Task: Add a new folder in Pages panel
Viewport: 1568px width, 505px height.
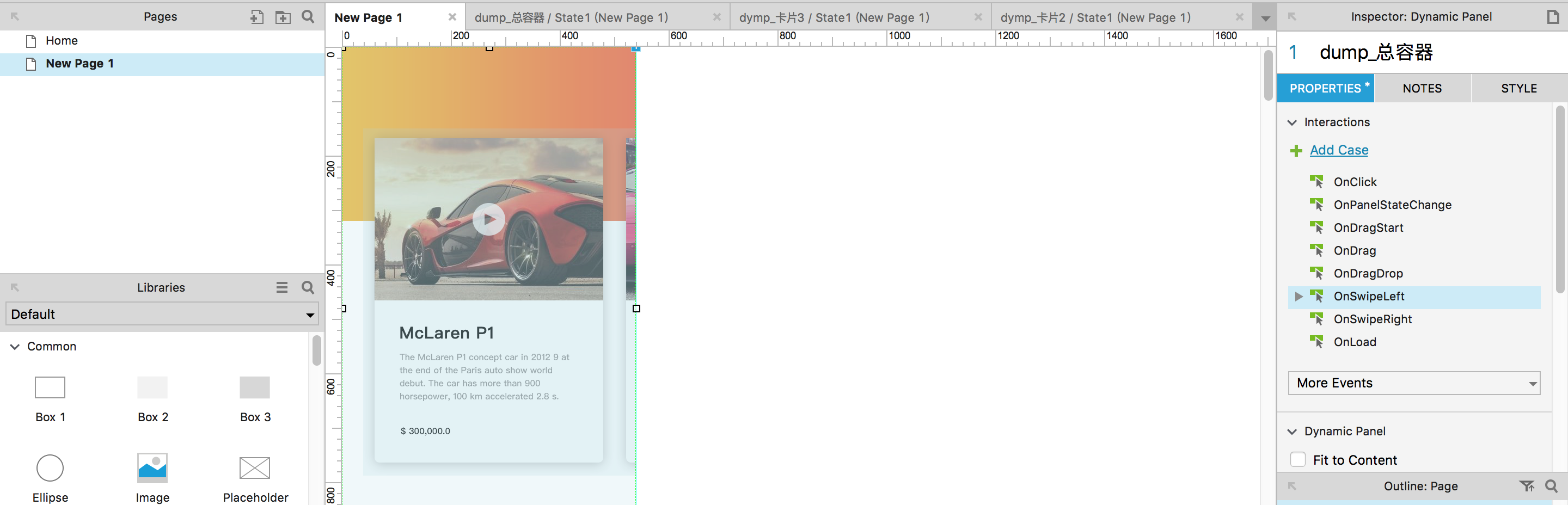Action: 283,17
